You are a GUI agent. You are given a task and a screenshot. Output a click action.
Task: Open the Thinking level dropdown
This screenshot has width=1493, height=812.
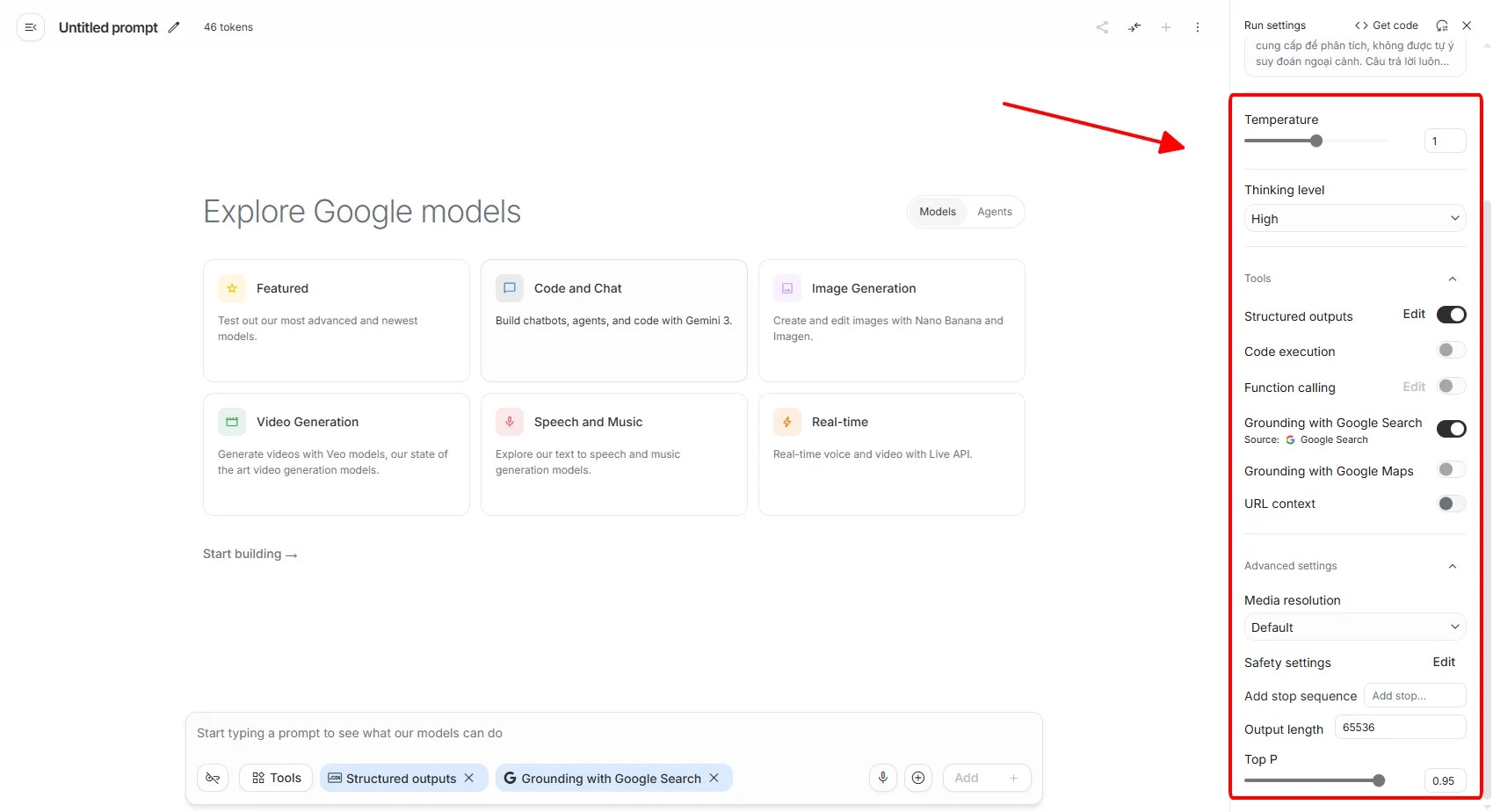1355,219
